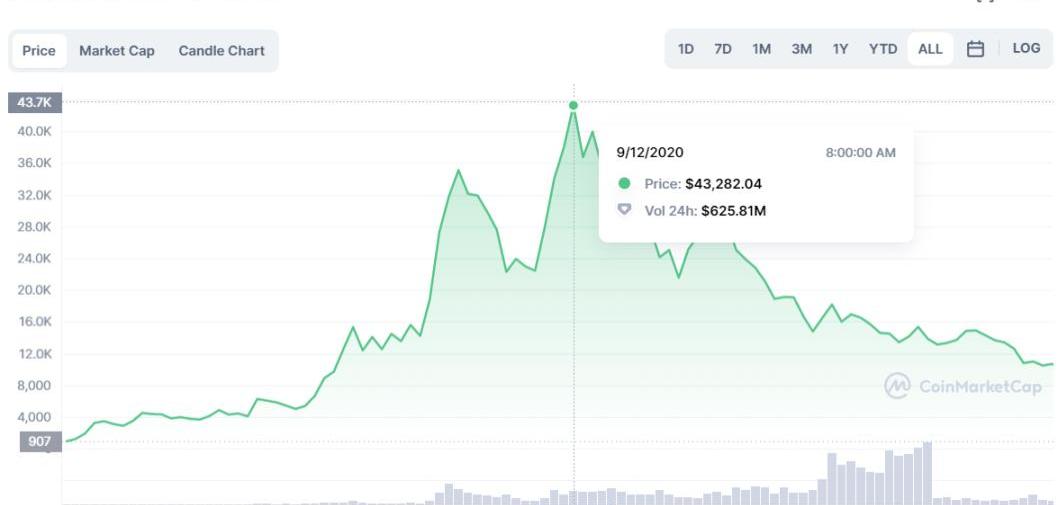Switch to the Candle Chart view

pos(221,51)
